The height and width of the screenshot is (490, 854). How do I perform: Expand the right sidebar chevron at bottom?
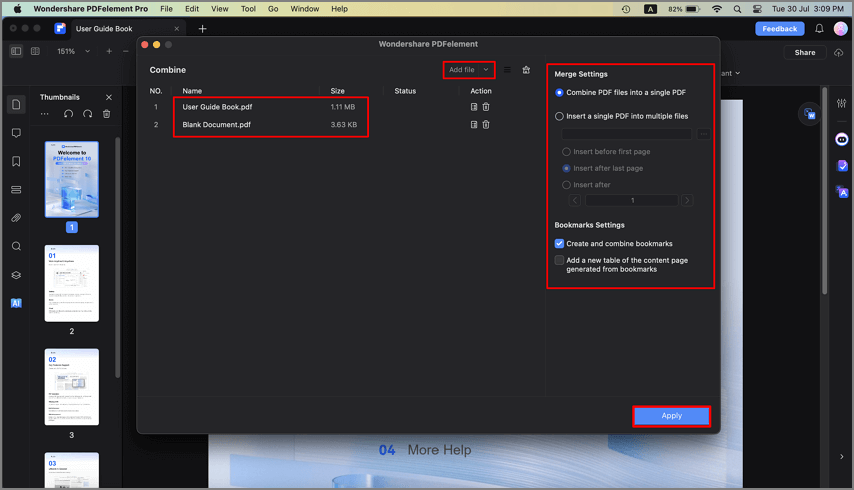click(x=841, y=457)
